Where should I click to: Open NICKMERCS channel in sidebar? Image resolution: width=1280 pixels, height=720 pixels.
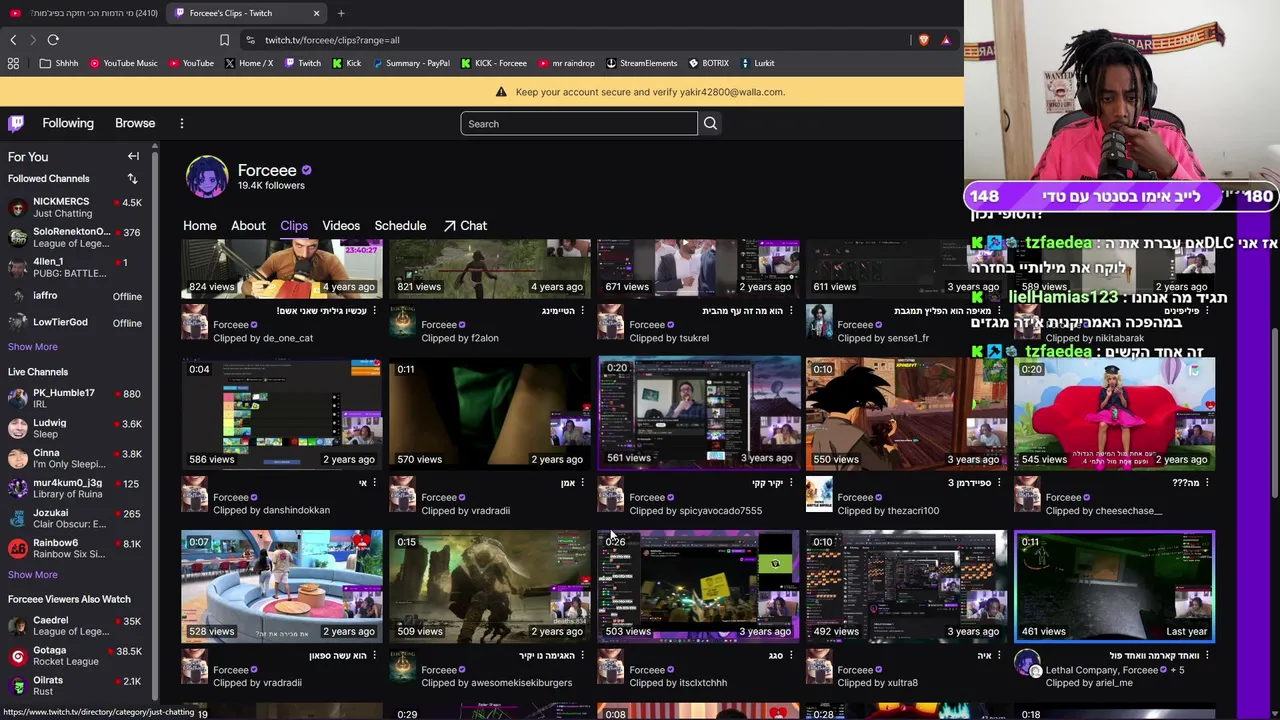click(x=76, y=207)
